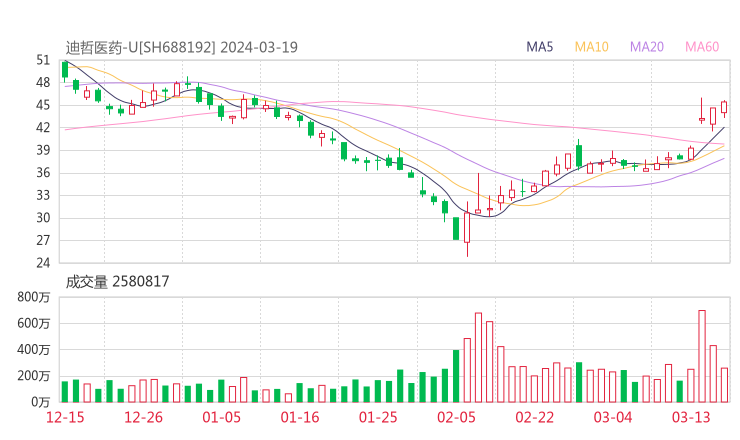The width and height of the screenshot is (740, 440).
Task: Click the 42 price axis label
Action: coord(42,127)
